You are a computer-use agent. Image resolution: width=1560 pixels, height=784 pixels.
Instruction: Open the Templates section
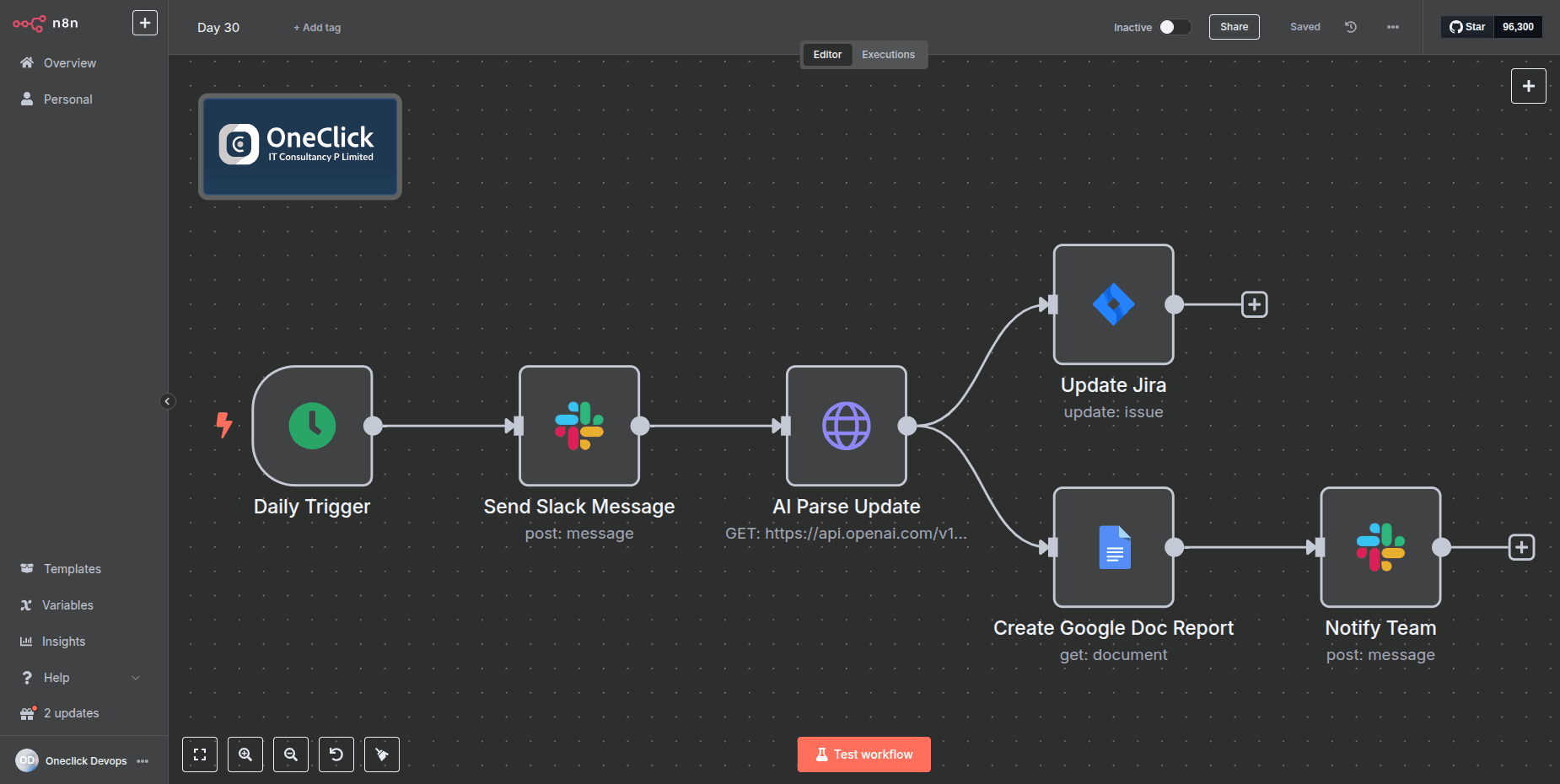tap(73, 569)
